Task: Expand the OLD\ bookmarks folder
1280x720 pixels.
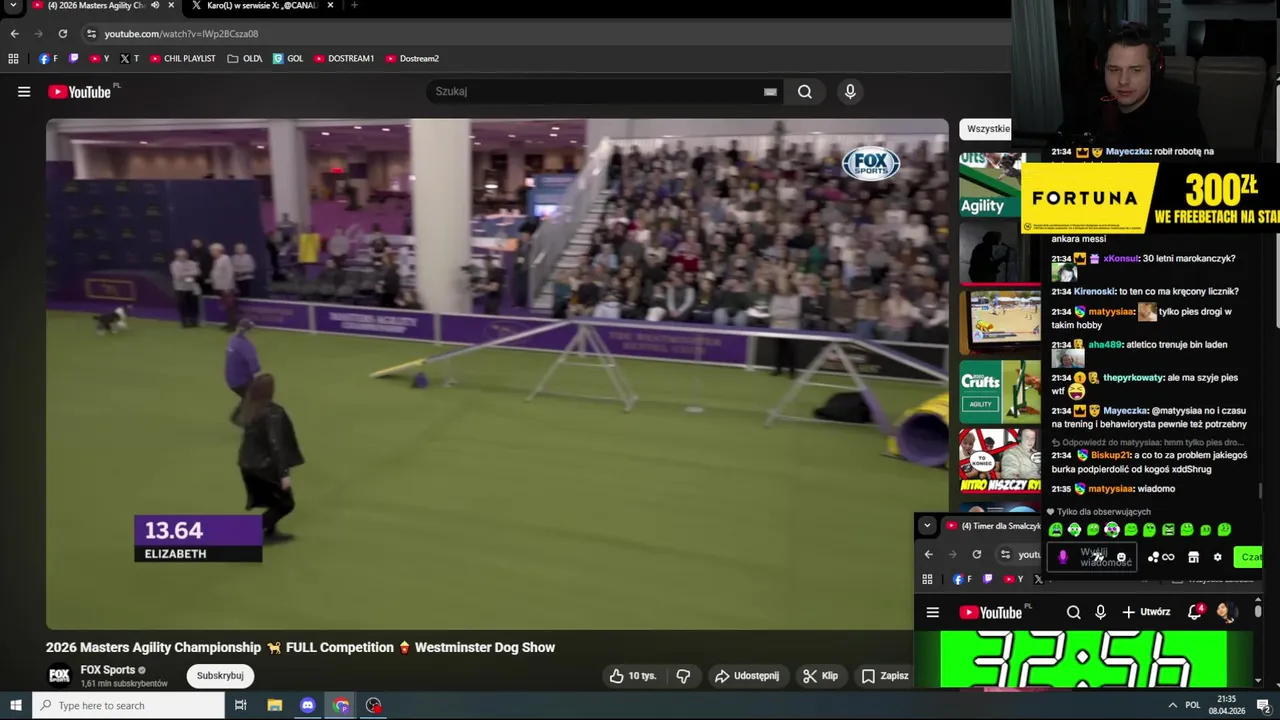Action: click(x=245, y=59)
